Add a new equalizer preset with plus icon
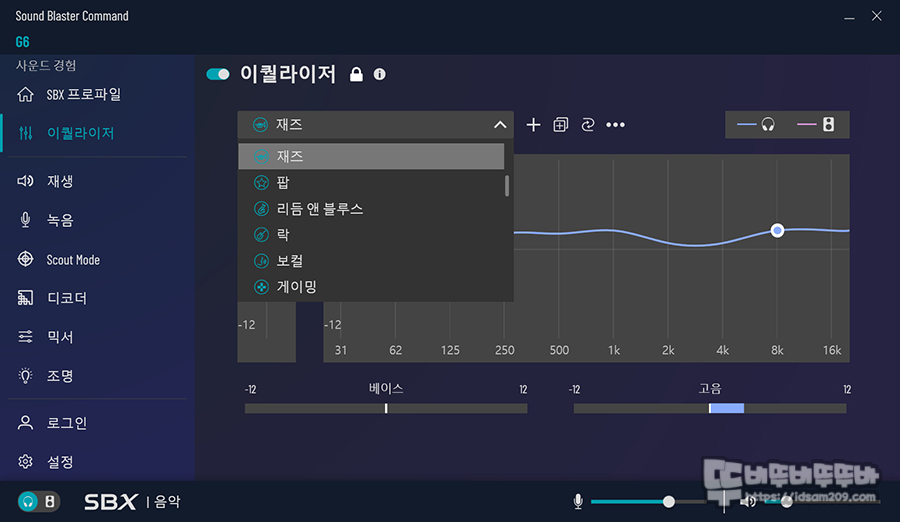This screenshot has width=900, height=522. (533, 125)
